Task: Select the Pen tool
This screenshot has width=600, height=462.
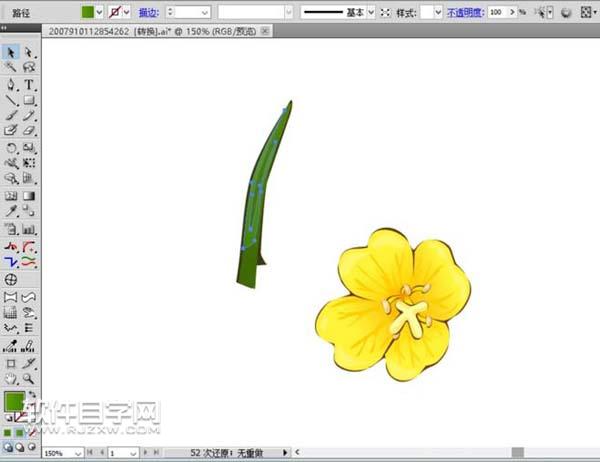Action: 11,84
